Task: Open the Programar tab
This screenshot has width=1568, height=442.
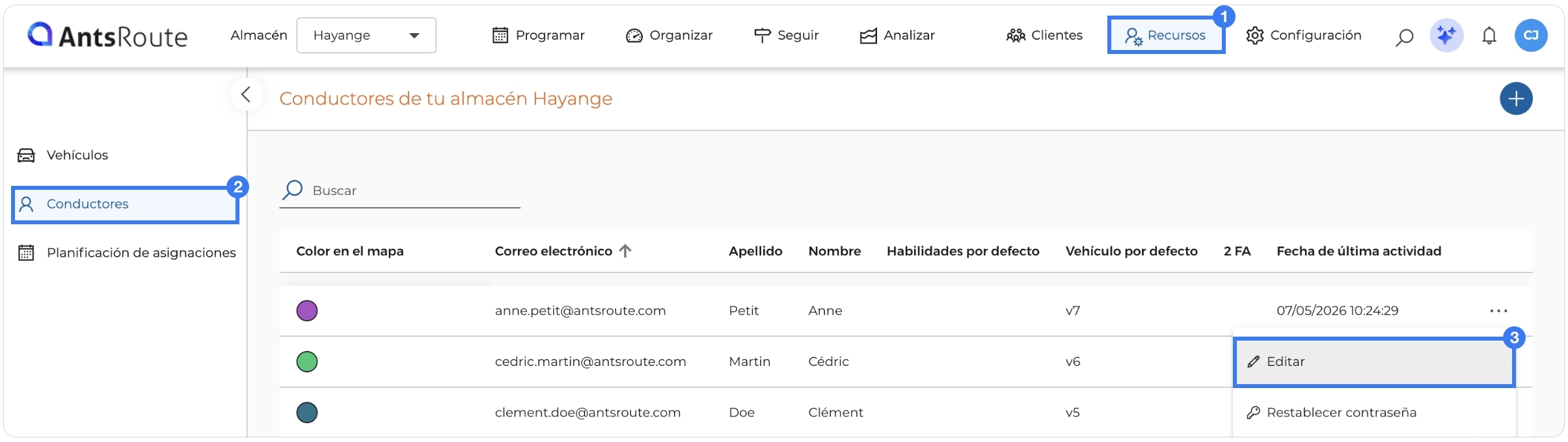Action: [x=539, y=35]
